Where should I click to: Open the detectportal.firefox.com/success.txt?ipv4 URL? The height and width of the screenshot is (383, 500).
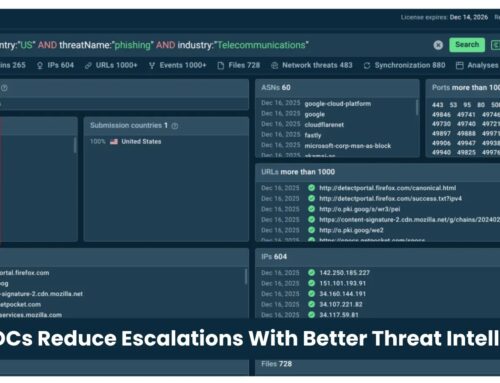tap(390, 199)
